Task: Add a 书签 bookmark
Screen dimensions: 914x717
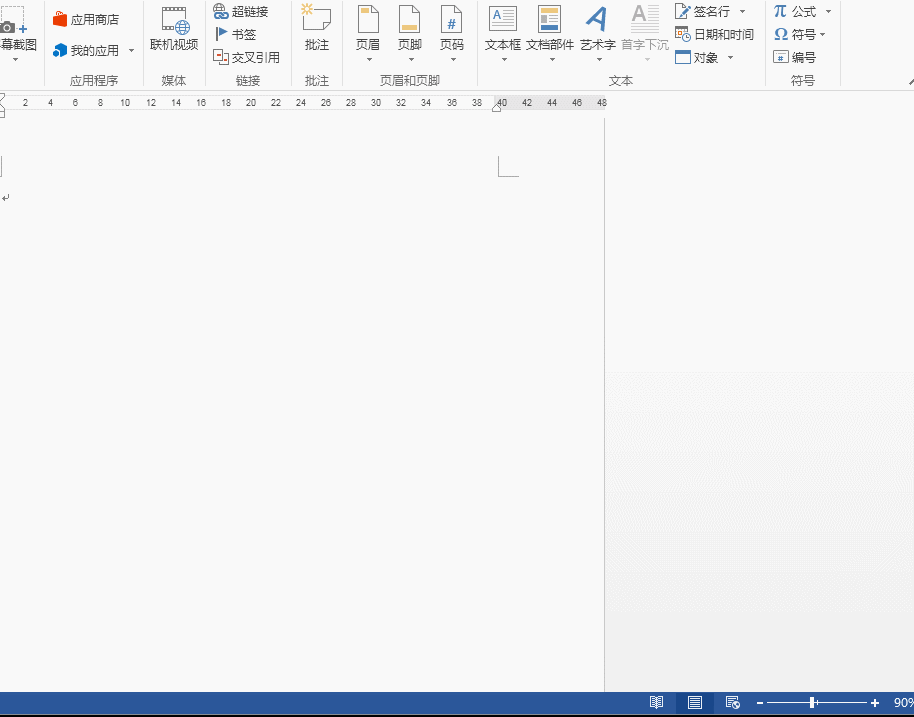Action: click(236, 34)
